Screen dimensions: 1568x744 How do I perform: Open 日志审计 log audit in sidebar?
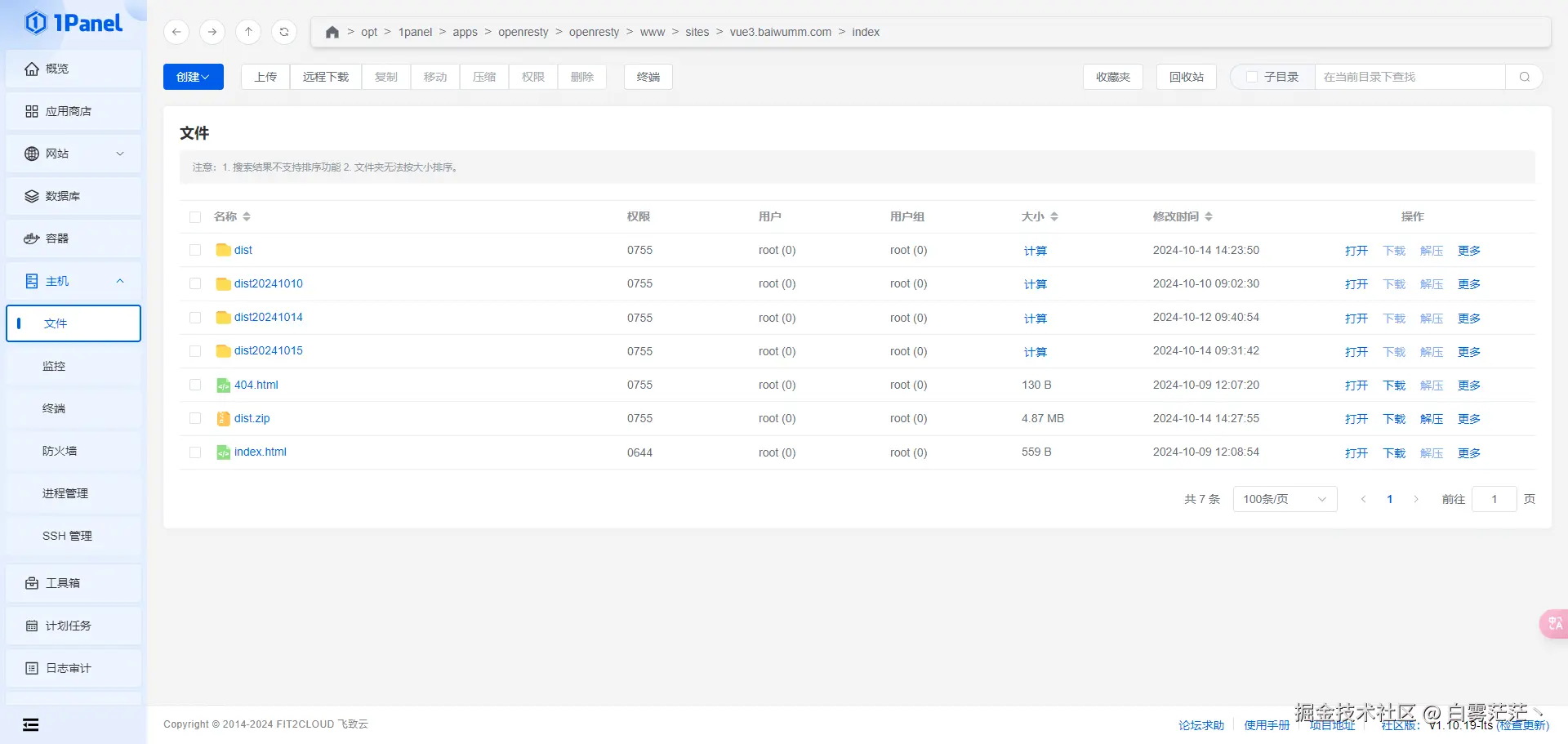pyautogui.click(x=73, y=668)
